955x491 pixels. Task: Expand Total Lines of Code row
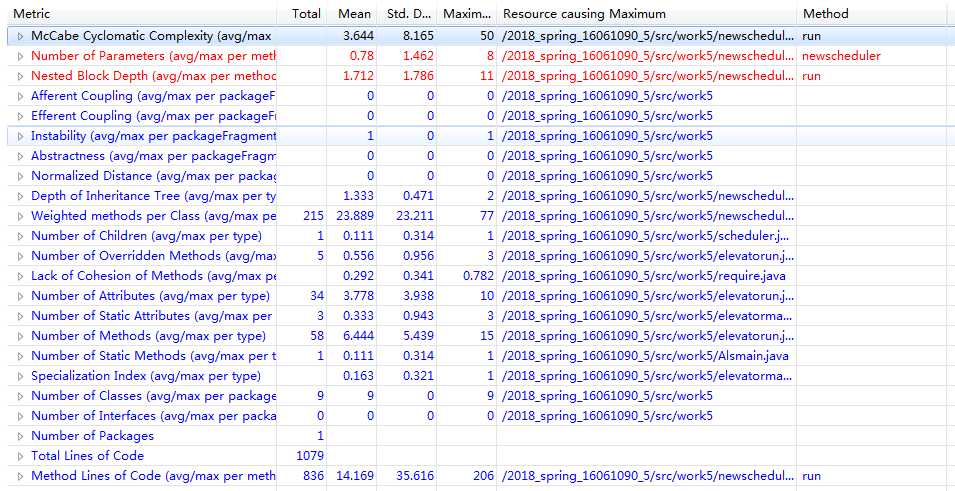(21, 456)
